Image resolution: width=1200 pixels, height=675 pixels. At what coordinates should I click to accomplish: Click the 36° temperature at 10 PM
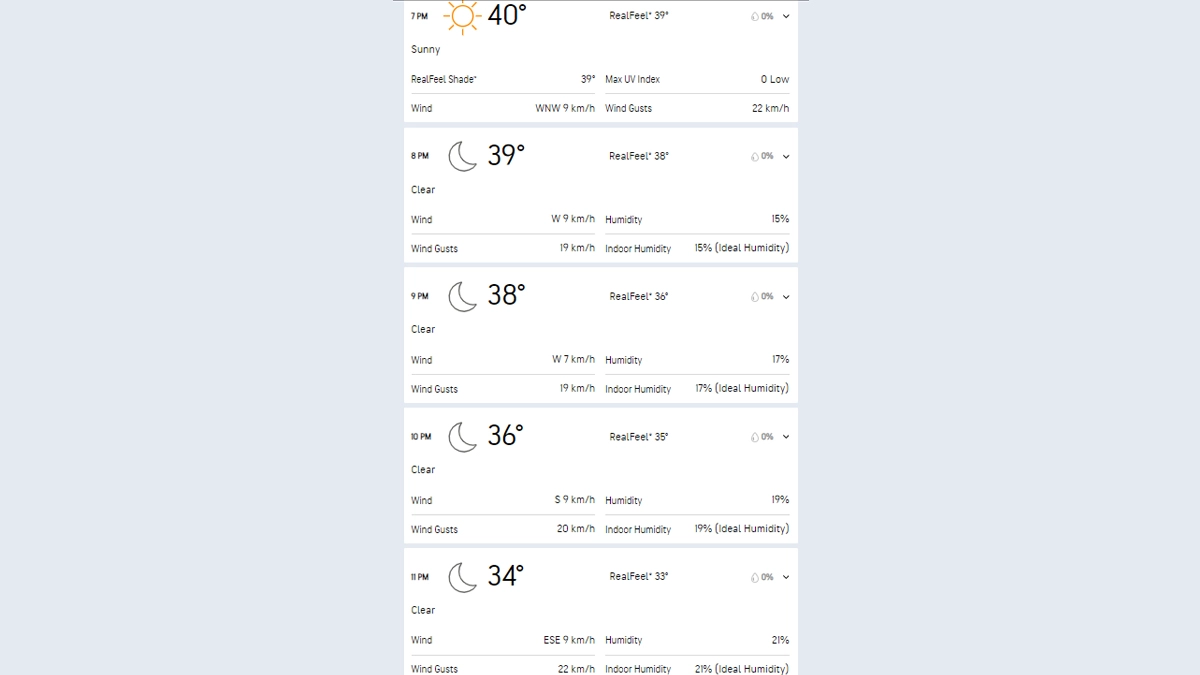click(506, 436)
